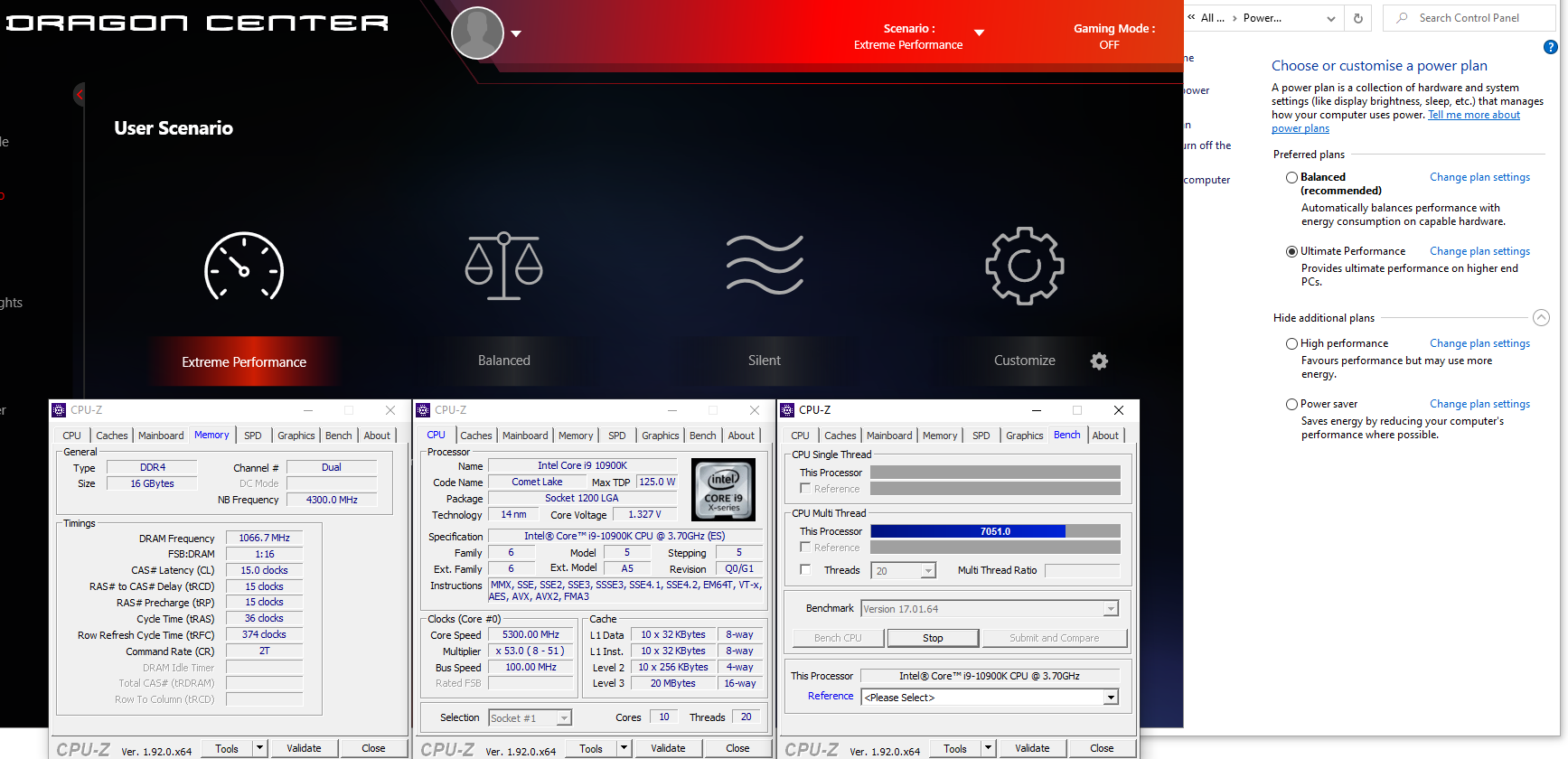Select the Ultimate Performance power plan radio
1568x759 pixels.
[1291, 252]
